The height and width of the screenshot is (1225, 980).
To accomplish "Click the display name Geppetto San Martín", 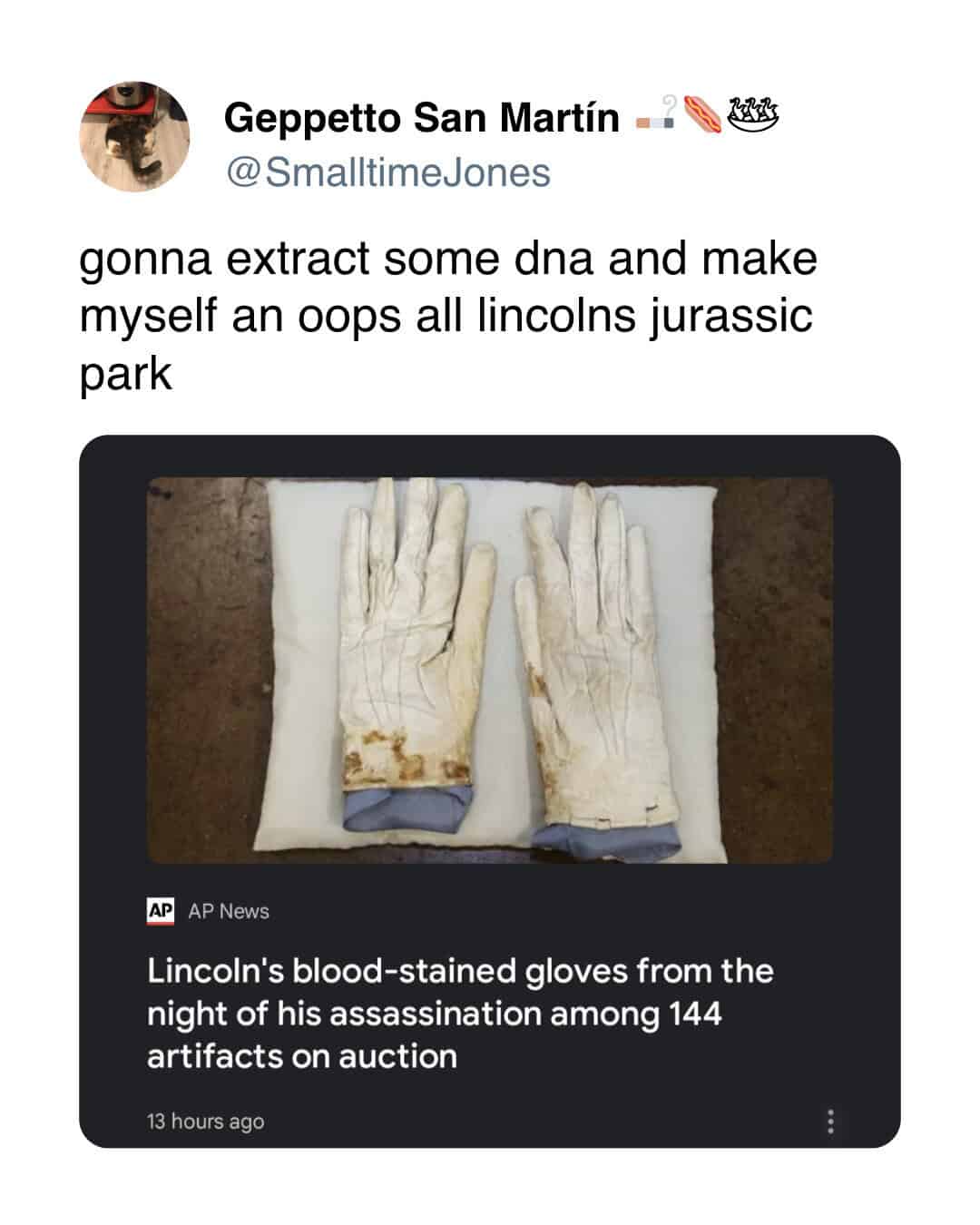I will 421,118.
